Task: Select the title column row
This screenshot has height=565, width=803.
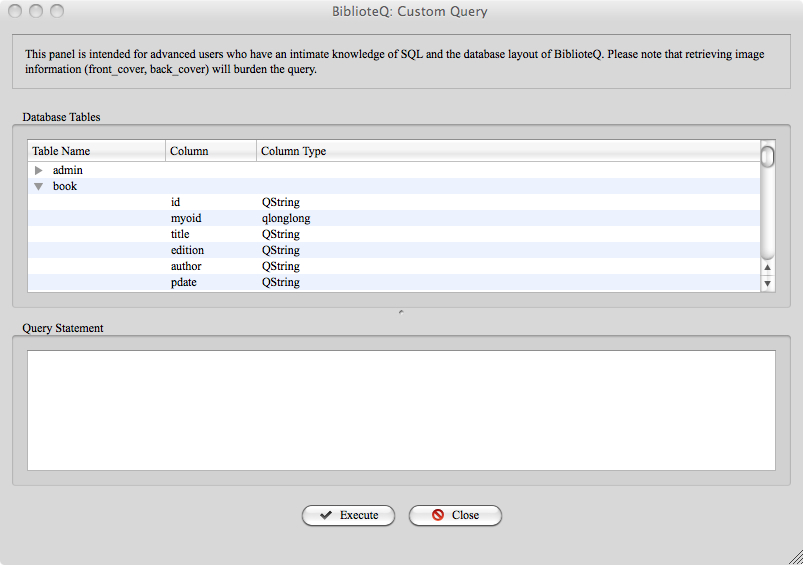Action: point(394,234)
